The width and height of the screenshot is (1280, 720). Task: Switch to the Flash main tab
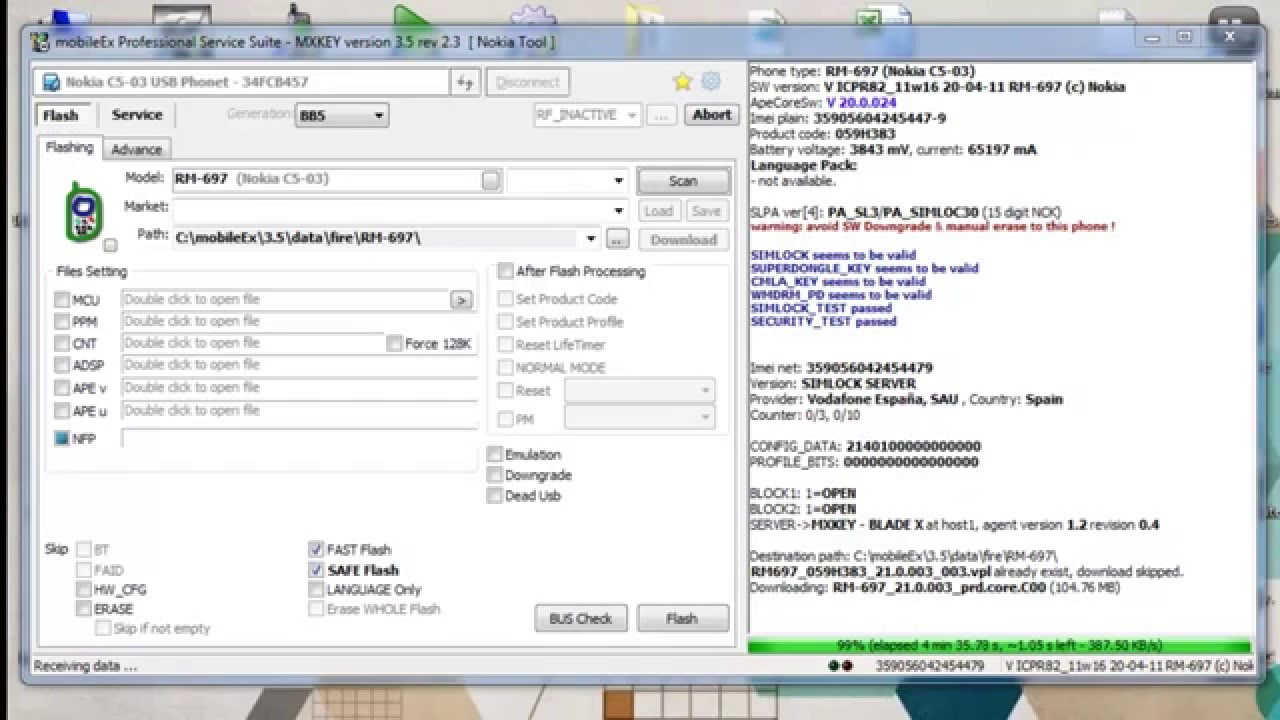click(61, 115)
